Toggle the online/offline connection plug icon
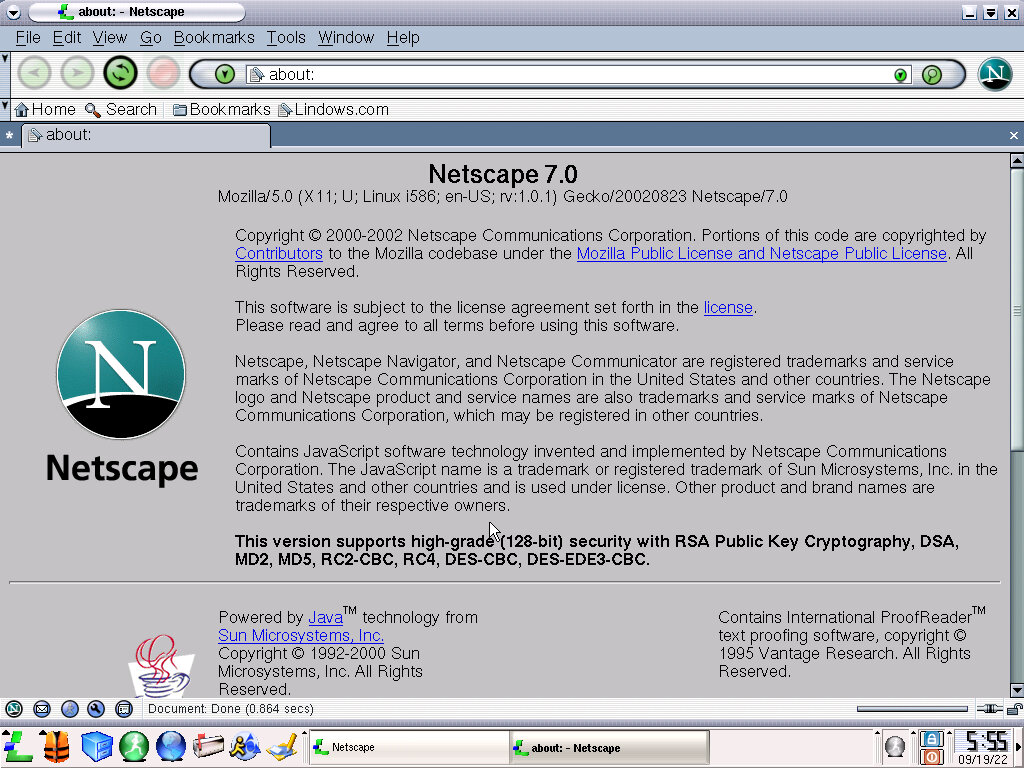The height and width of the screenshot is (768, 1024). (x=988, y=708)
